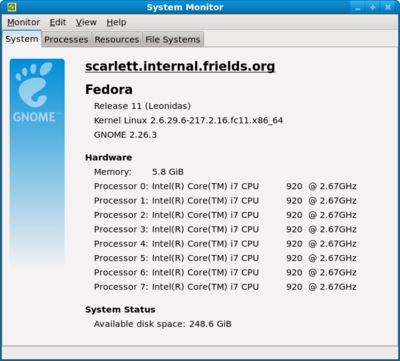This screenshot has height=361, width=400.
Task: Click the System Monitor window title
Action: (x=185, y=7)
